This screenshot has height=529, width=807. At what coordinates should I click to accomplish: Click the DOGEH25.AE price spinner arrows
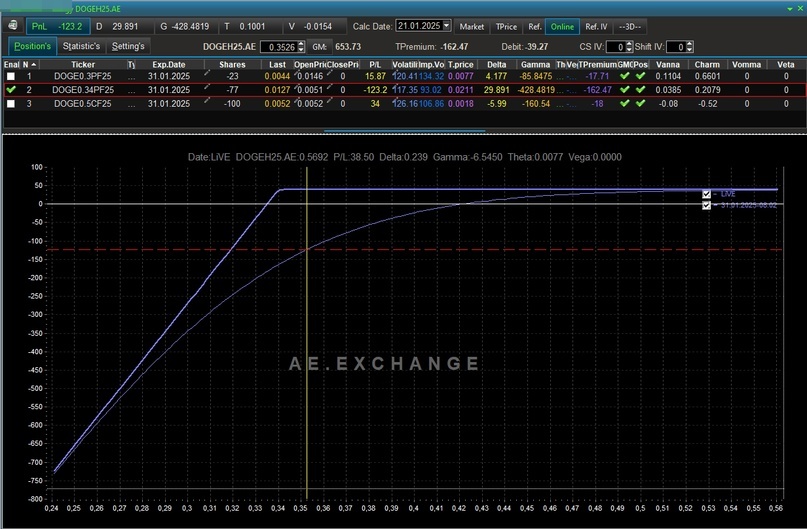click(301, 47)
